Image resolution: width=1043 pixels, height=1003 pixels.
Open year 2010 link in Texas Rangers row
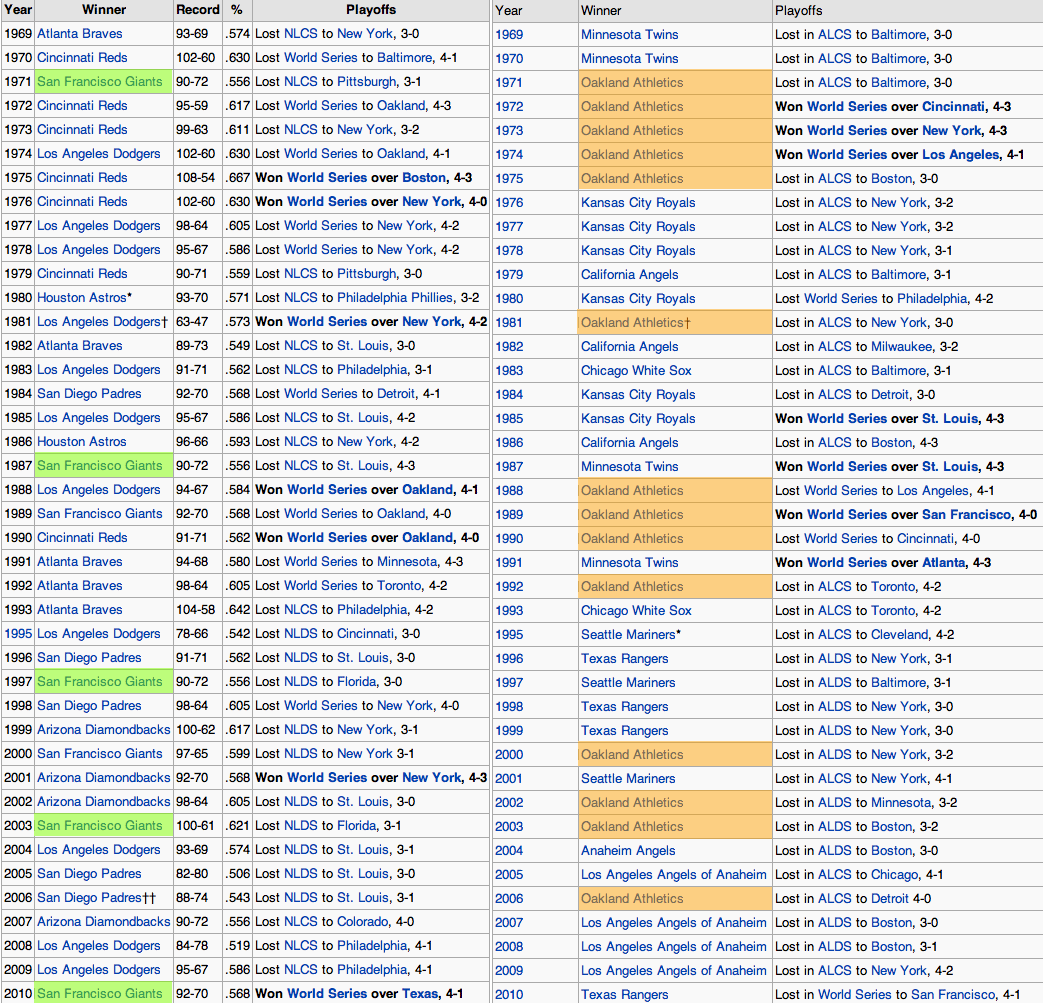pyautogui.click(x=509, y=994)
